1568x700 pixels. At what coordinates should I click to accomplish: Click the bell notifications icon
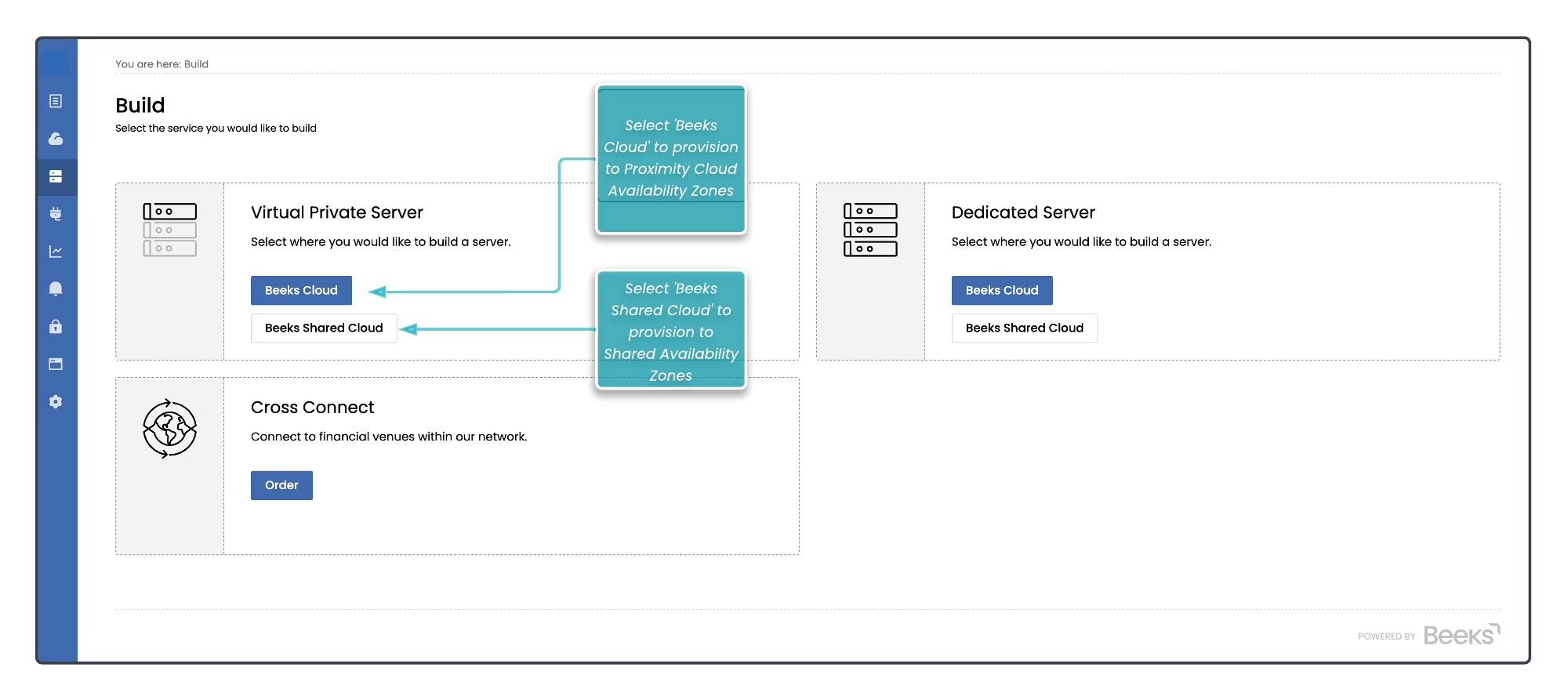pyautogui.click(x=56, y=288)
